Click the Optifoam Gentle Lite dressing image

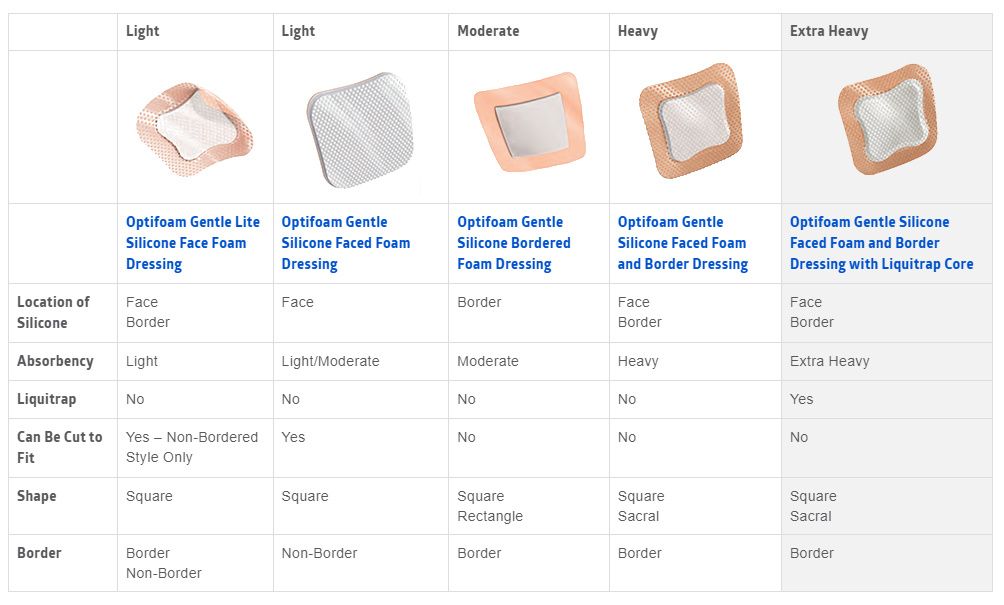pyautogui.click(x=195, y=127)
